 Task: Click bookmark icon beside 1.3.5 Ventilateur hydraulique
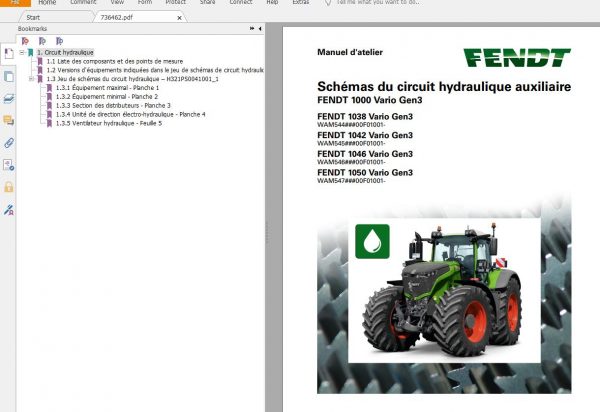tap(49, 123)
